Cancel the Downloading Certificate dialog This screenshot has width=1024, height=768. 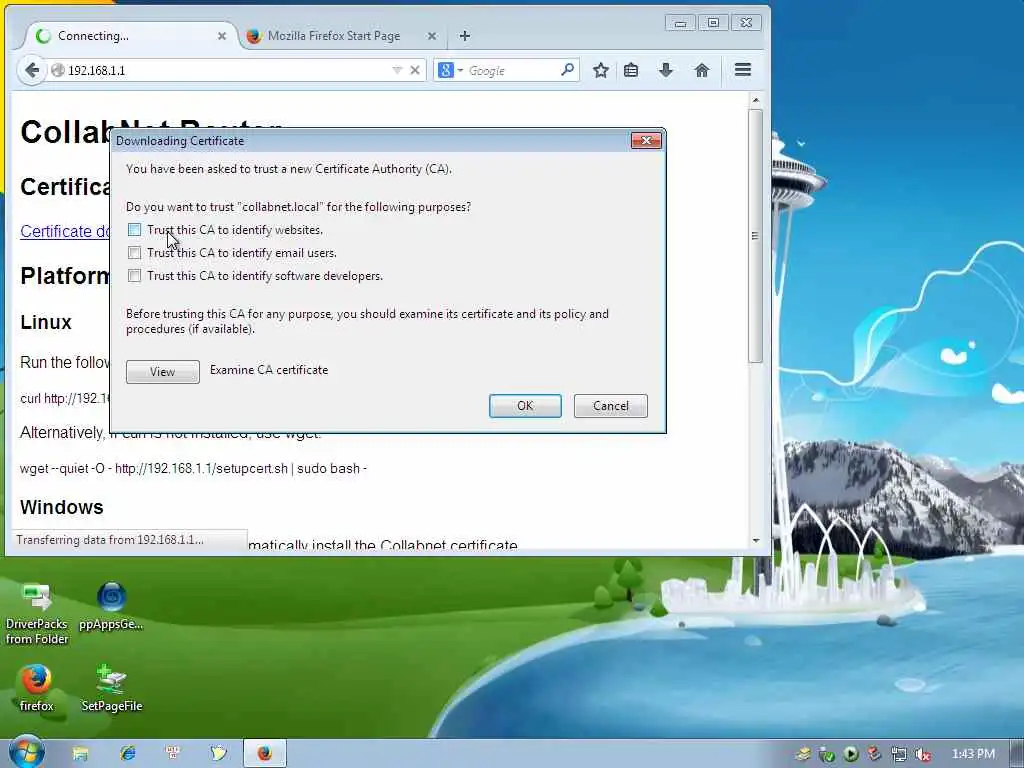click(611, 406)
